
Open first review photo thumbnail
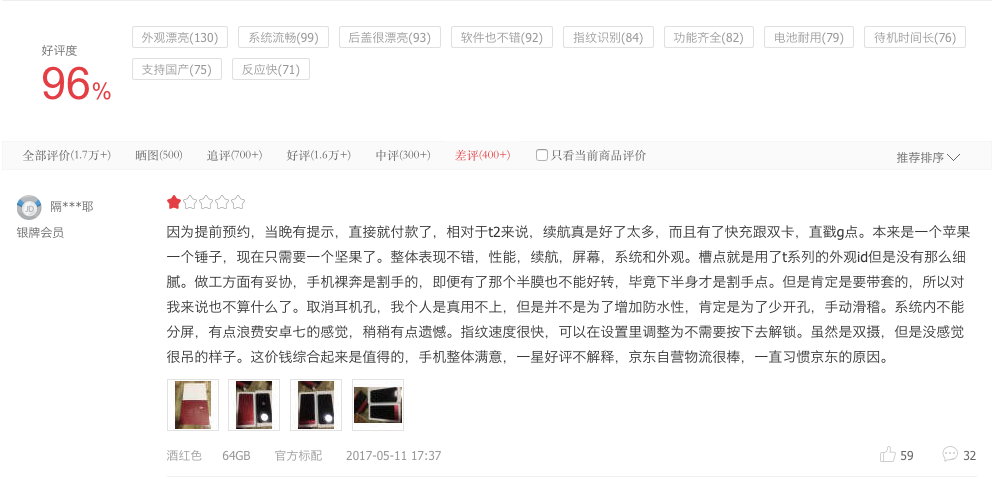pos(192,405)
